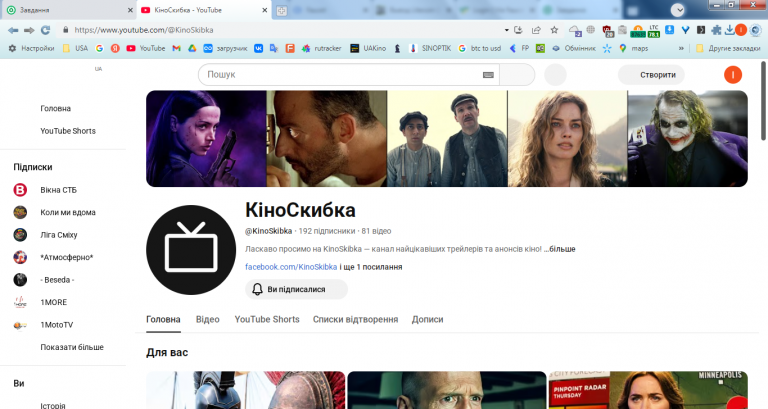Open Вікна СТБ subscription channel
The height and width of the screenshot is (409, 768).
click(58, 190)
